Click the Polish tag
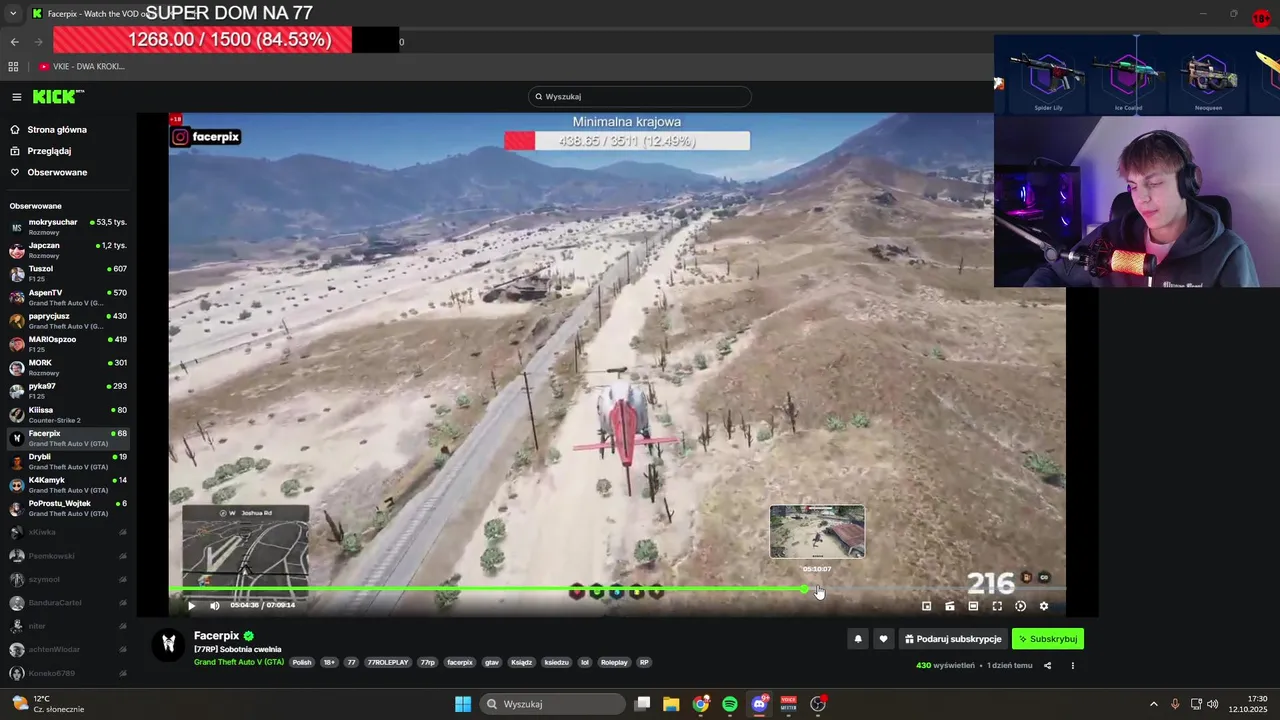 [x=302, y=662]
